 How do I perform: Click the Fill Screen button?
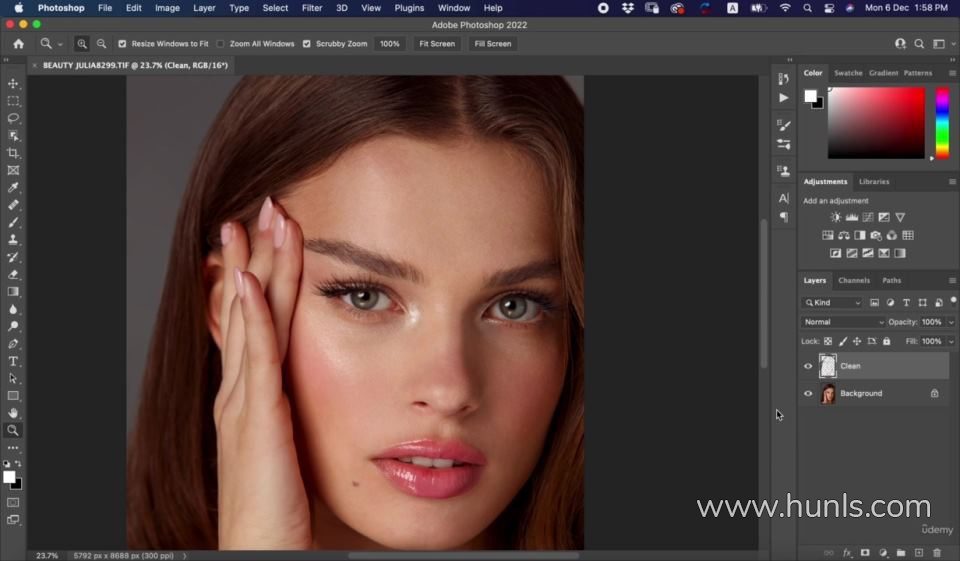click(492, 44)
